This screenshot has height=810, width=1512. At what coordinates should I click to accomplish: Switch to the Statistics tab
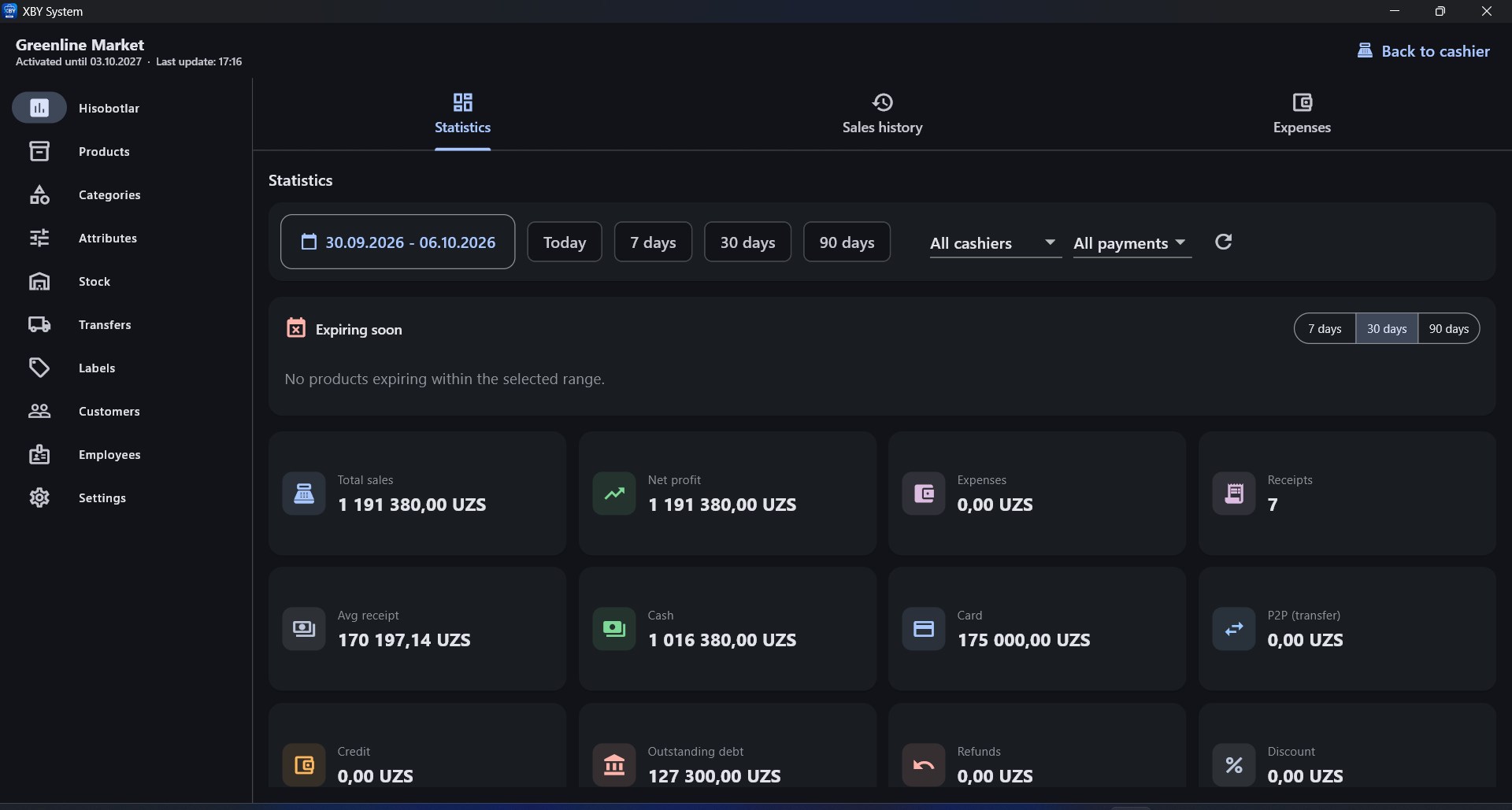click(x=462, y=114)
